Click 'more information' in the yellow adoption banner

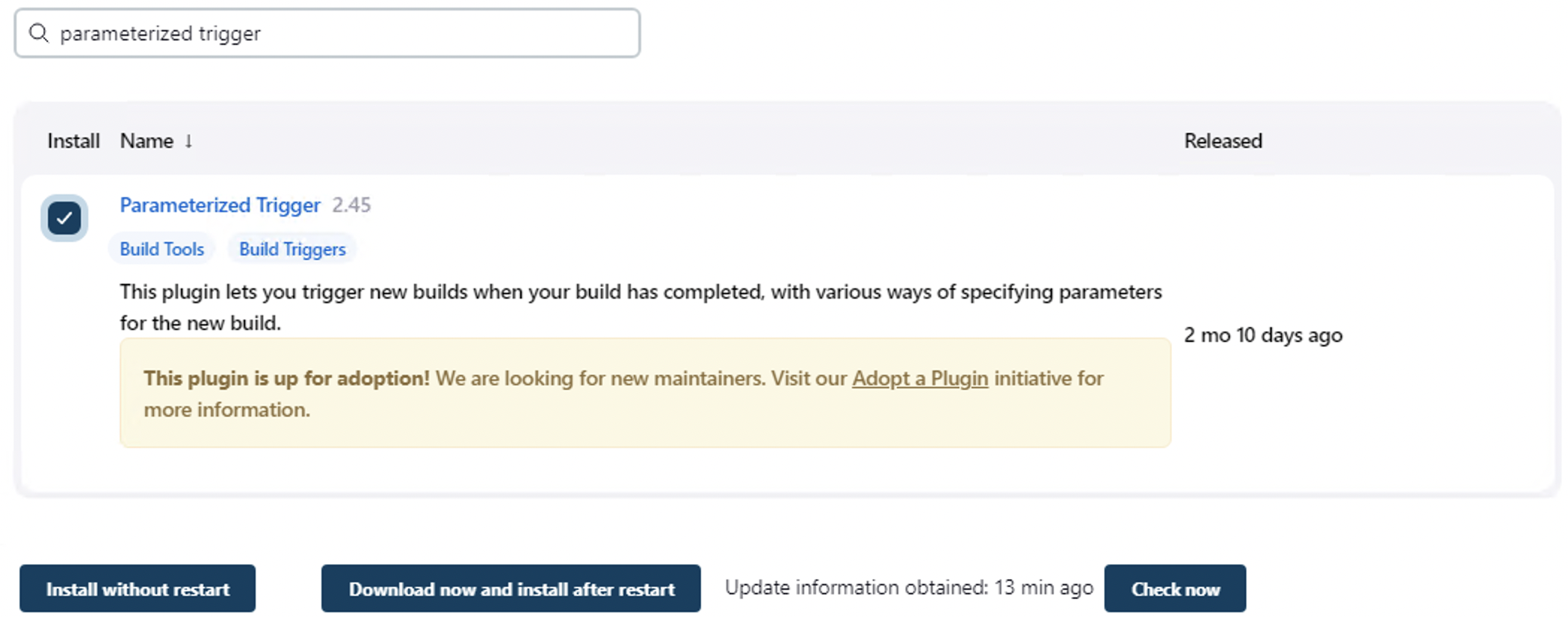click(x=226, y=410)
